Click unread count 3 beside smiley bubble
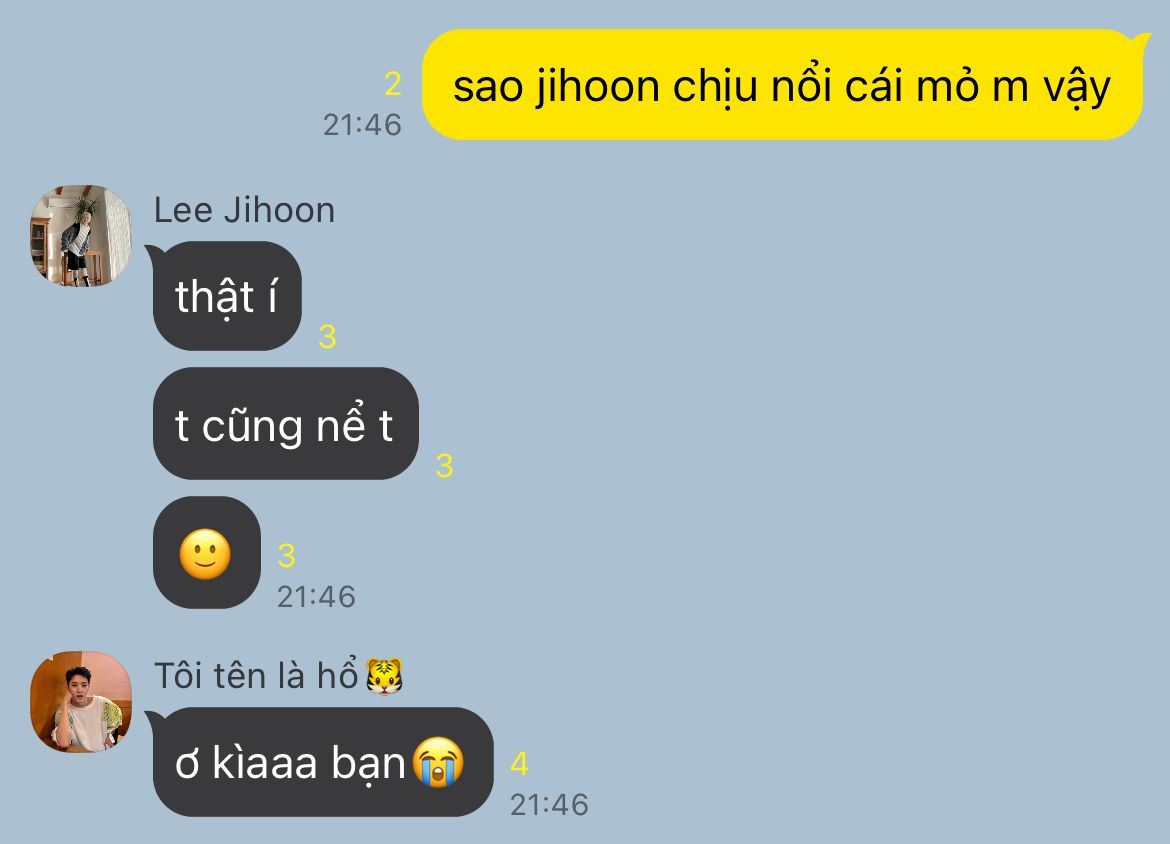 287,556
